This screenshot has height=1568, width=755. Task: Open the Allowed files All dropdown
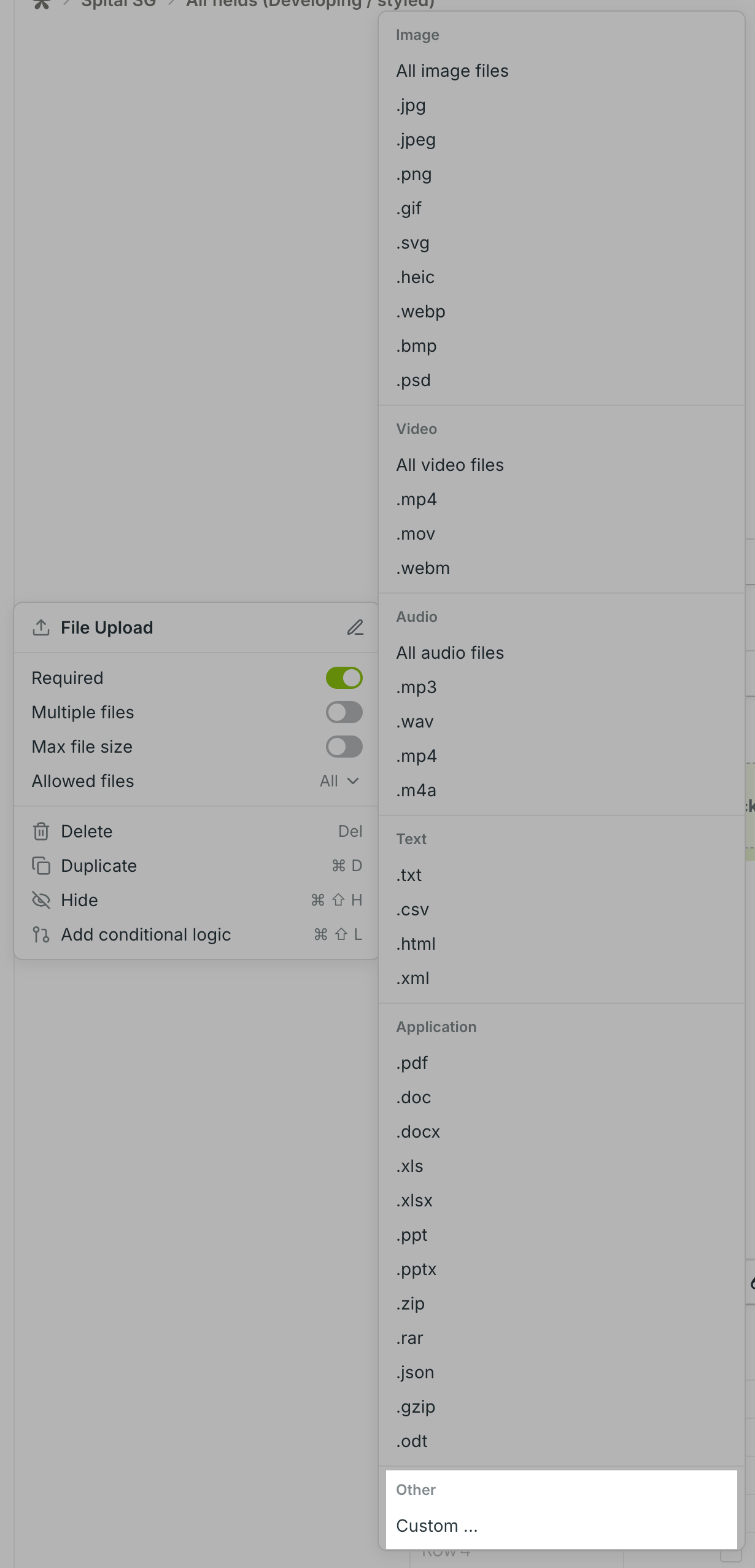click(339, 781)
